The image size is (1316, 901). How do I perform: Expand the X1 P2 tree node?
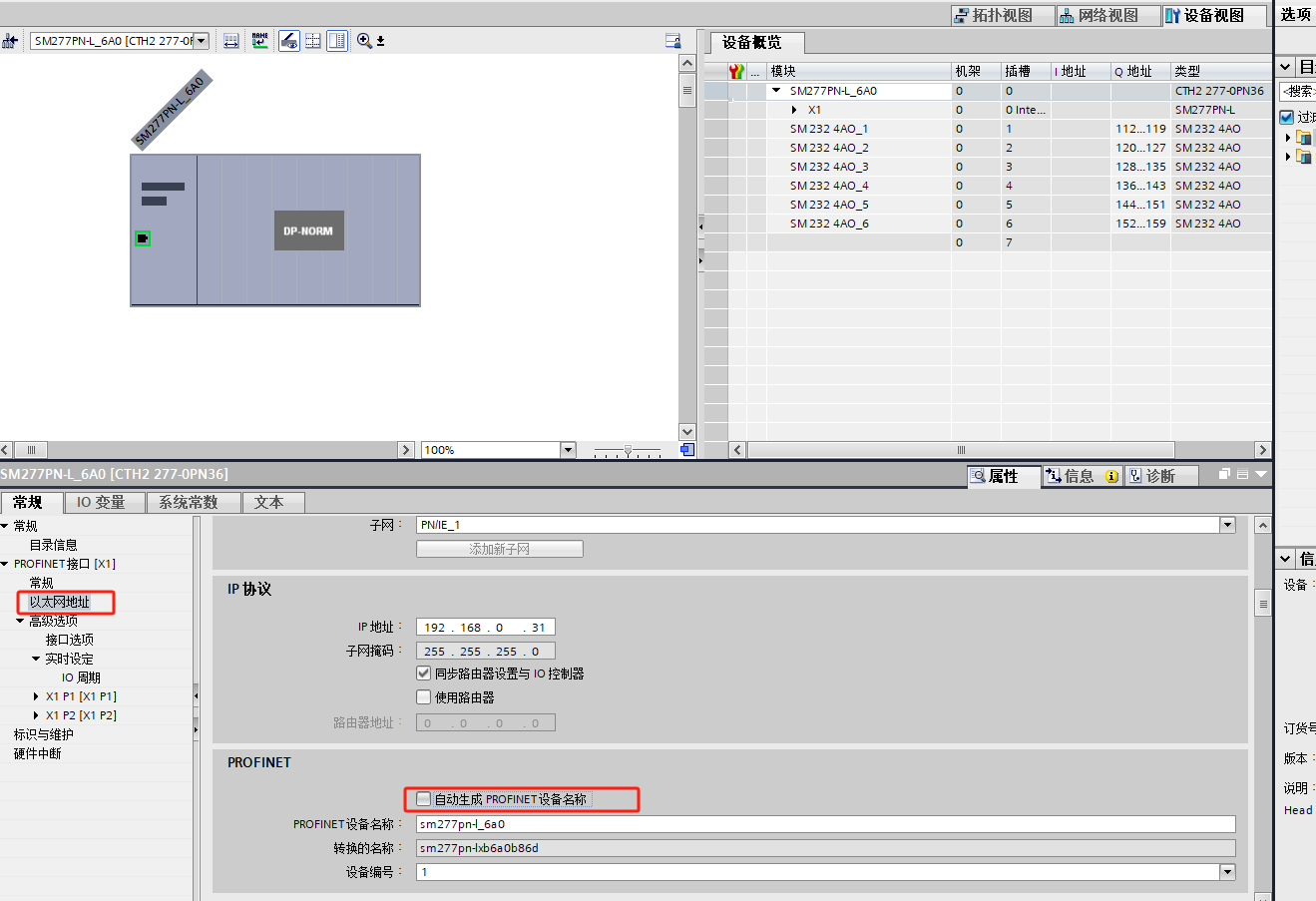36,715
